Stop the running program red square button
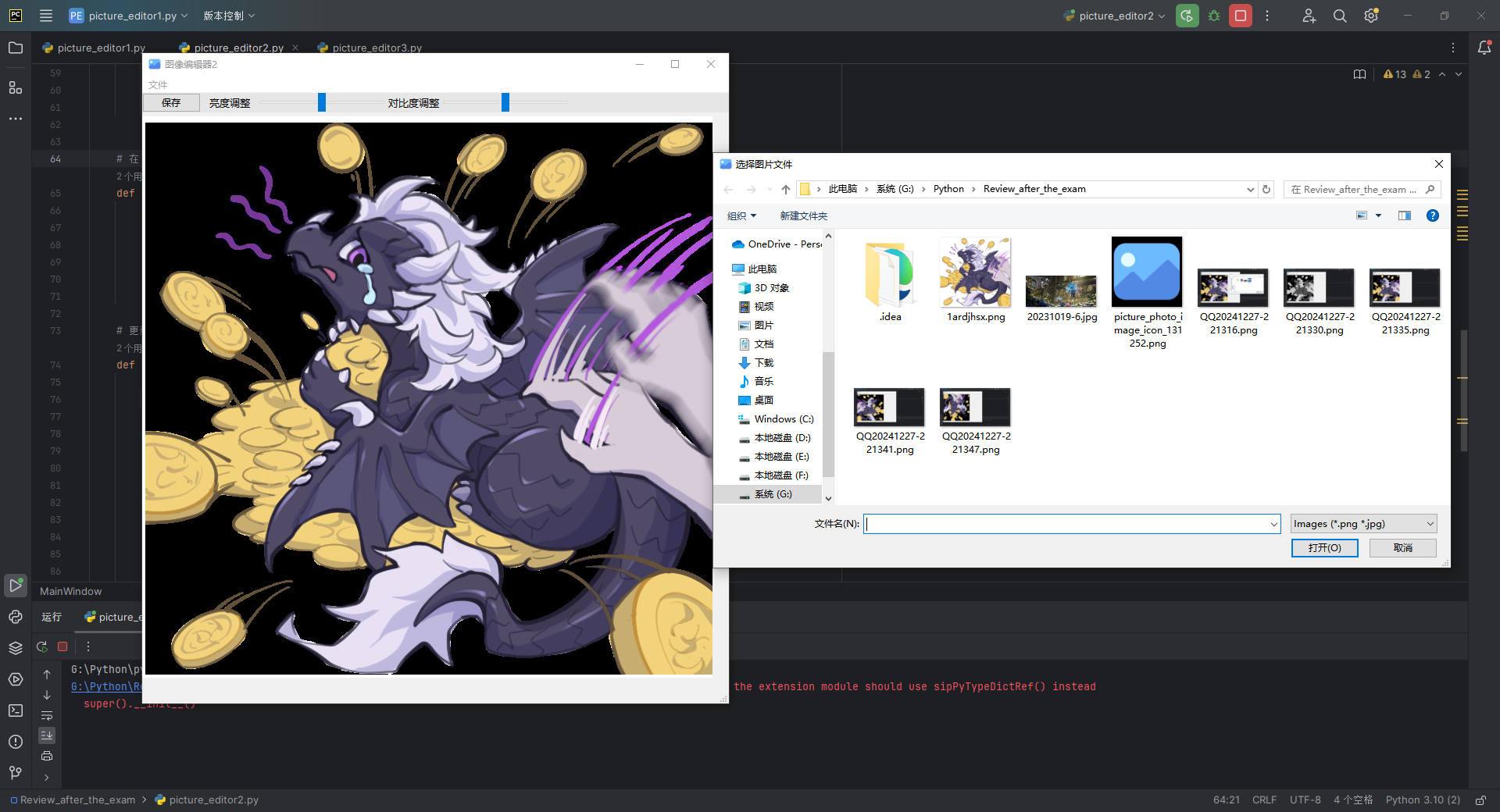Image resolution: width=1500 pixels, height=812 pixels. coord(1241,16)
